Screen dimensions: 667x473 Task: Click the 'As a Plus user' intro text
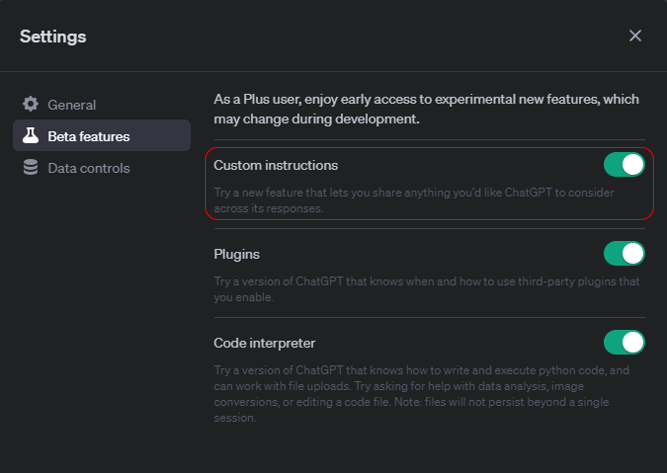pyautogui.click(x=426, y=109)
